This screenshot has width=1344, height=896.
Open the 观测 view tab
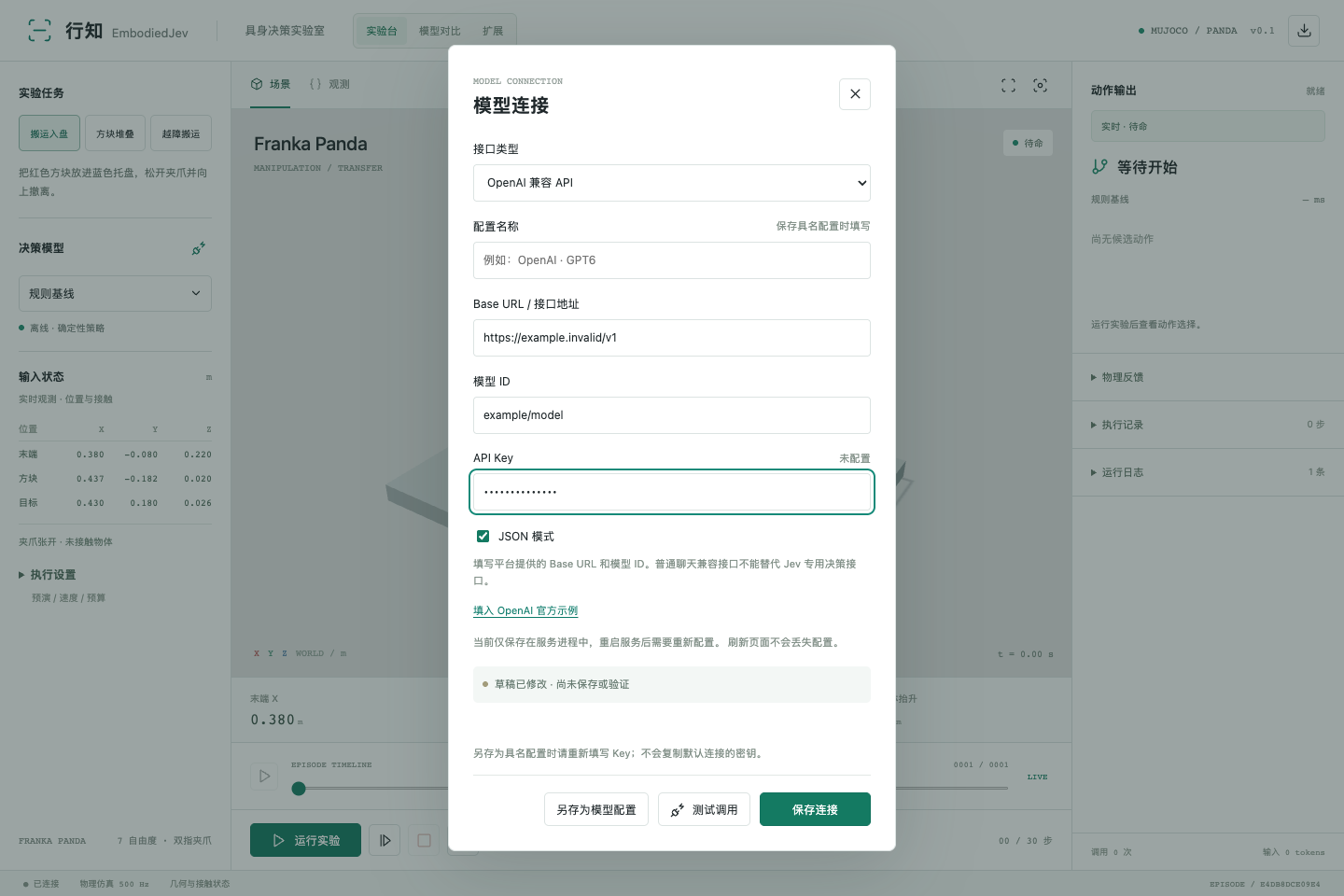[329, 84]
